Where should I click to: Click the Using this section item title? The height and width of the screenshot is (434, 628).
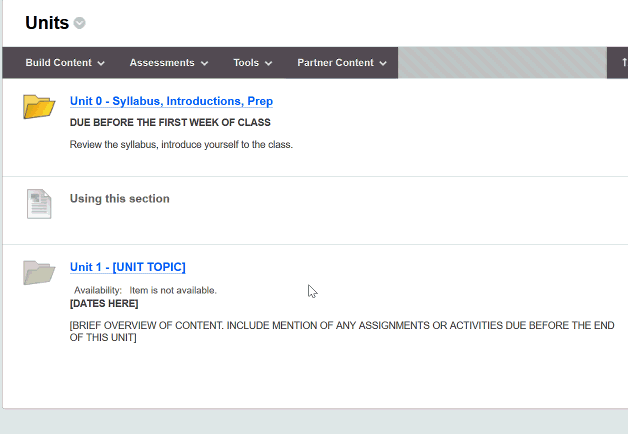120,199
